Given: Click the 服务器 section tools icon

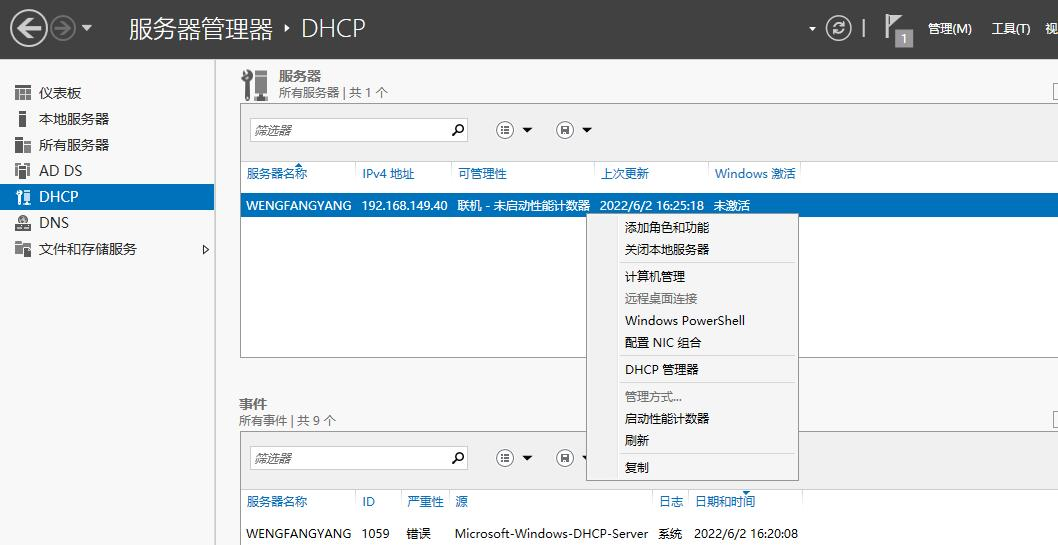Looking at the screenshot, I should point(254,85).
